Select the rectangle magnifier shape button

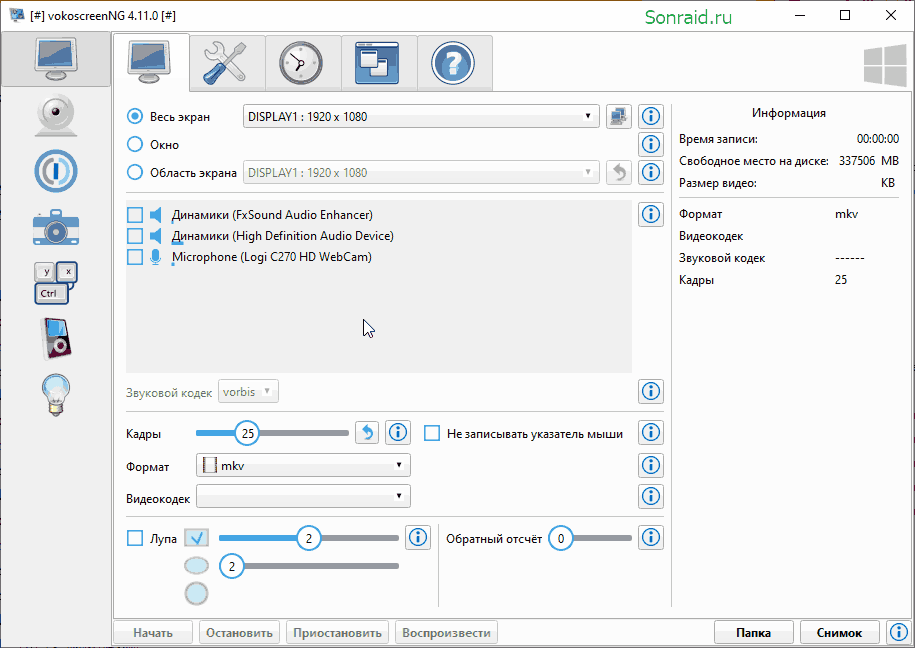[x=197, y=538]
